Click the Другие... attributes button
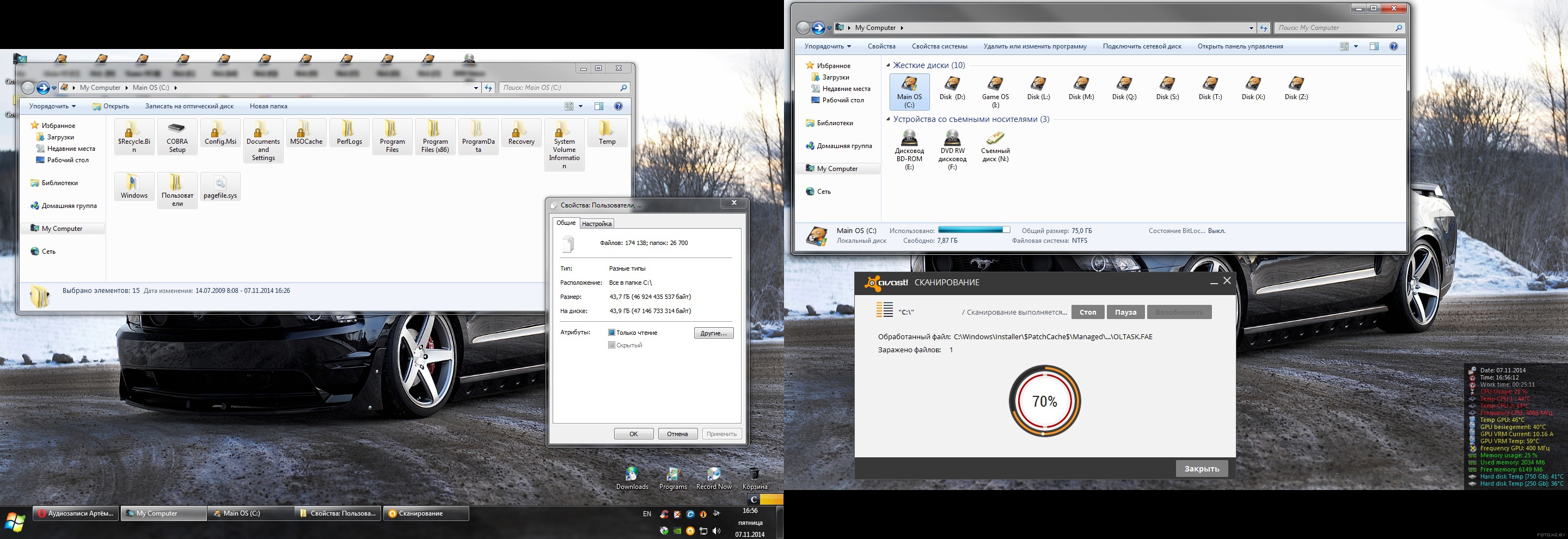 pyautogui.click(x=713, y=333)
